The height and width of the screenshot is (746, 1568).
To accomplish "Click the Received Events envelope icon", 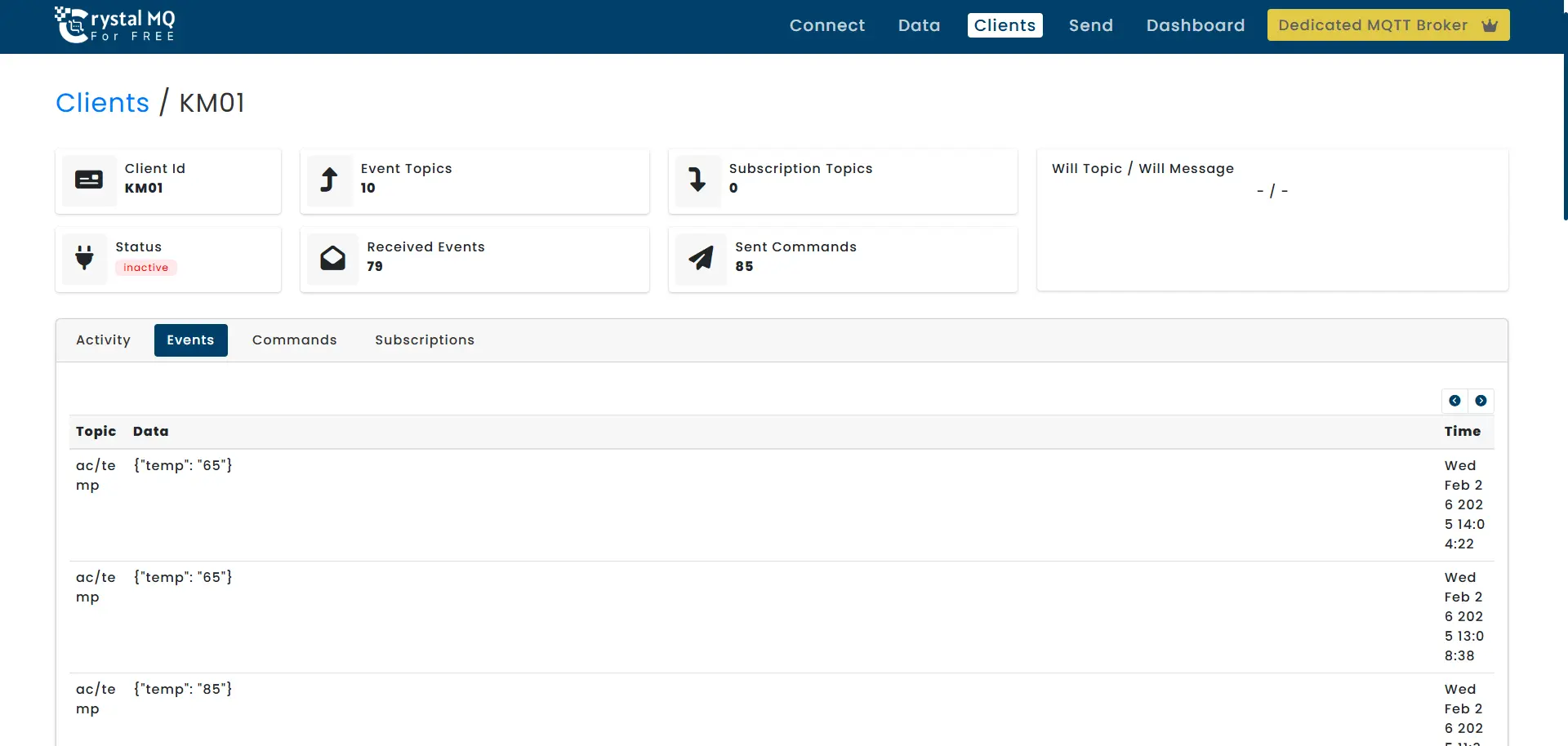I will pyautogui.click(x=332, y=258).
